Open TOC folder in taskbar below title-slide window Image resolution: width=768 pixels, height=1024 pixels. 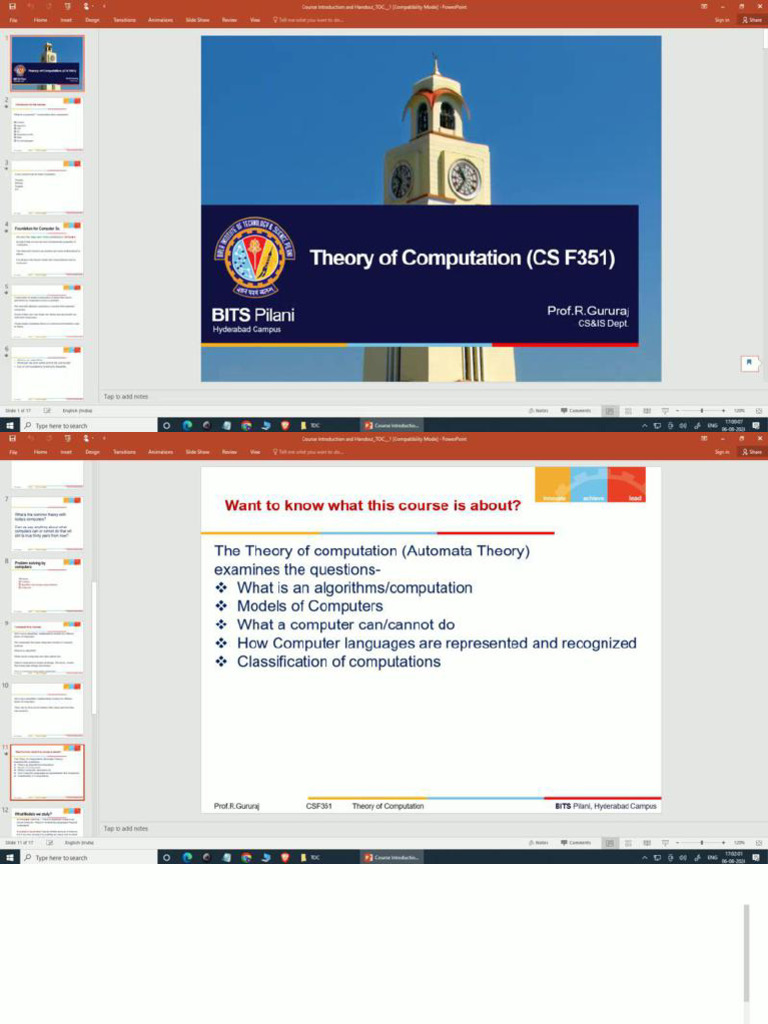click(x=310, y=425)
